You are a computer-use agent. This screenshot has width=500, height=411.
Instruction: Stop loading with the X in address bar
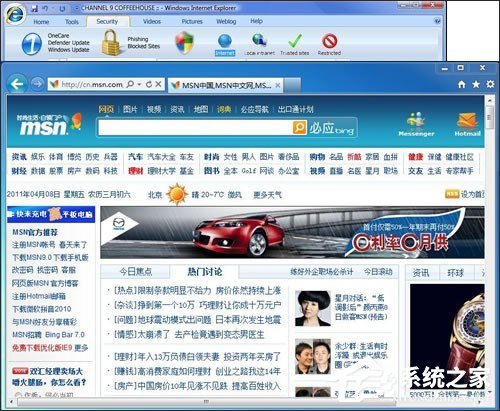point(159,84)
